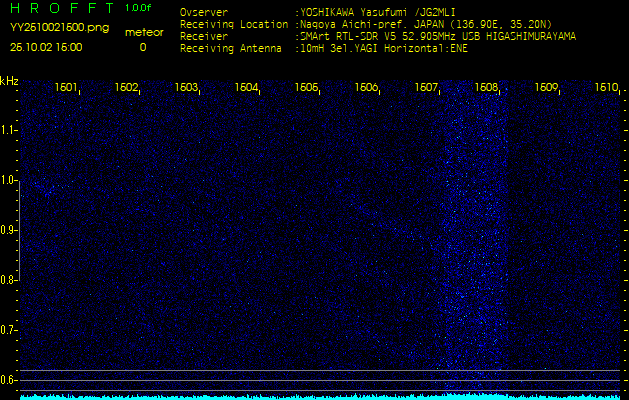Click the meteor count 0
The image size is (629, 400).
[x=143, y=47]
